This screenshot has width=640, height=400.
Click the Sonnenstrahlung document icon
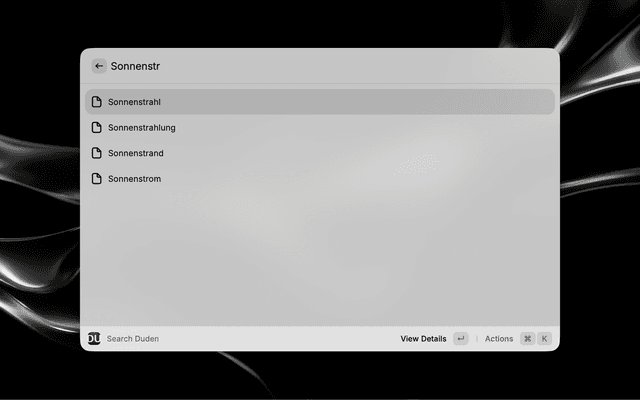pos(96,127)
